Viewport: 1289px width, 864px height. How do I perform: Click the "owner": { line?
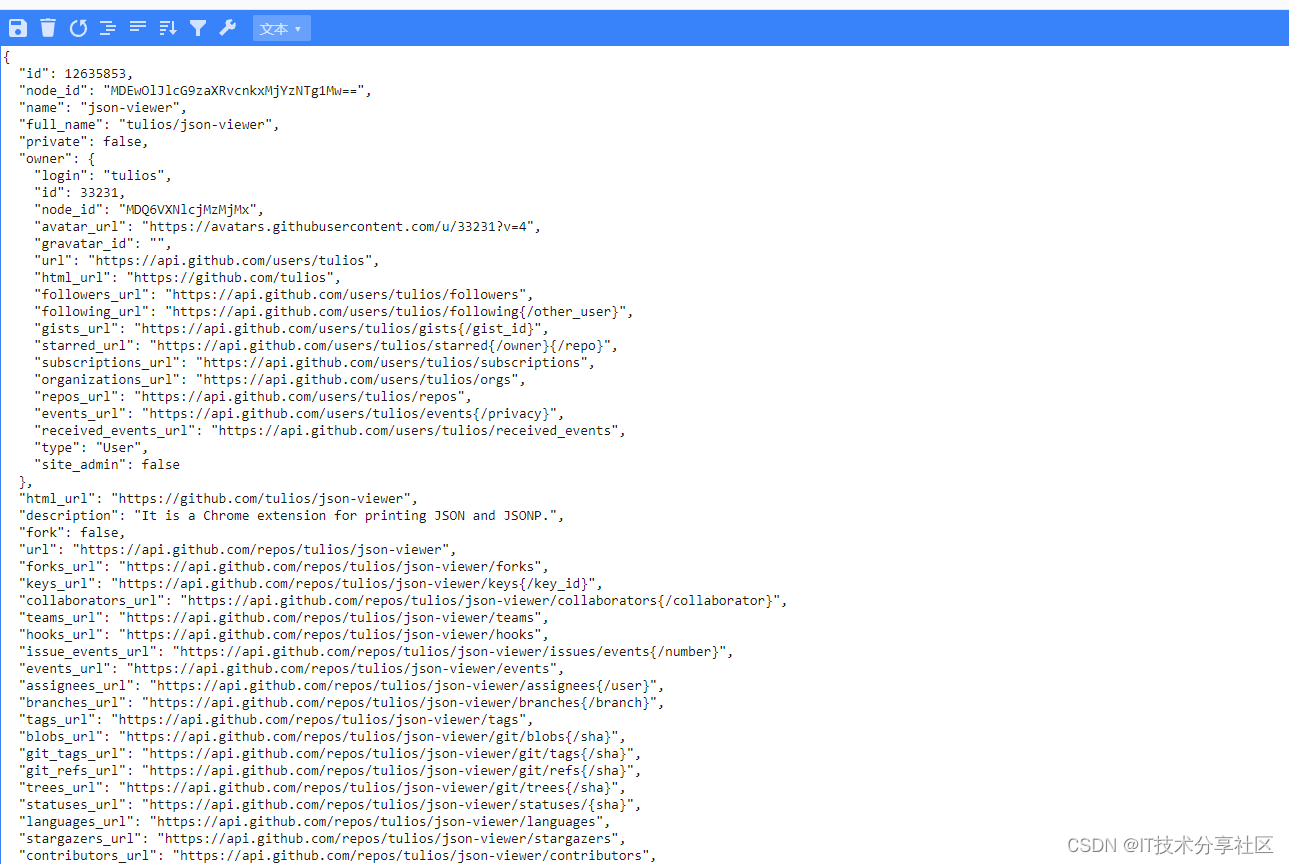pos(57,158)
